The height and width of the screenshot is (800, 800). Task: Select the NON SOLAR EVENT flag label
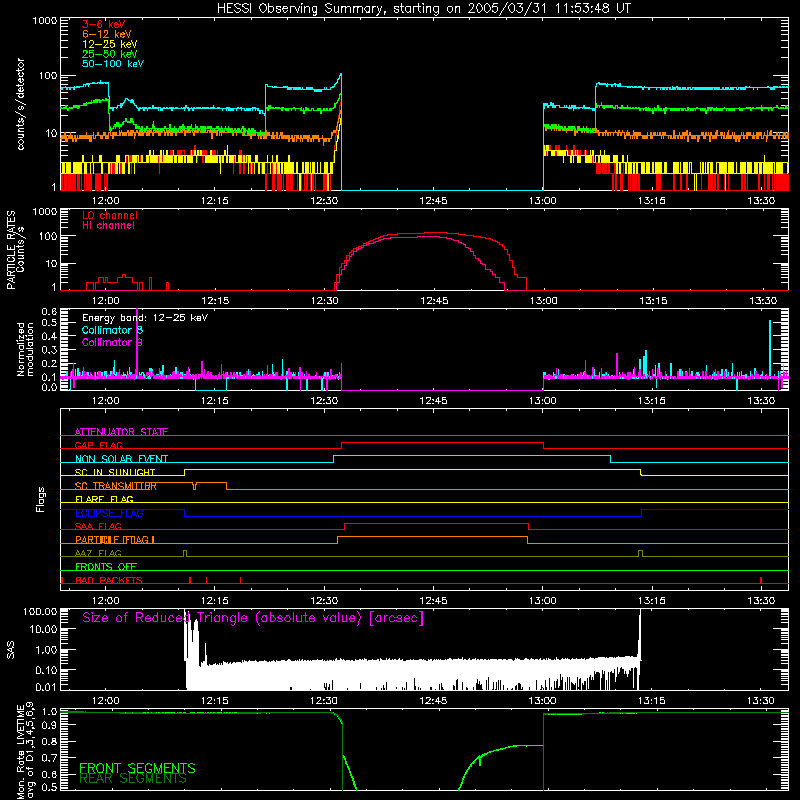point(121,459)
